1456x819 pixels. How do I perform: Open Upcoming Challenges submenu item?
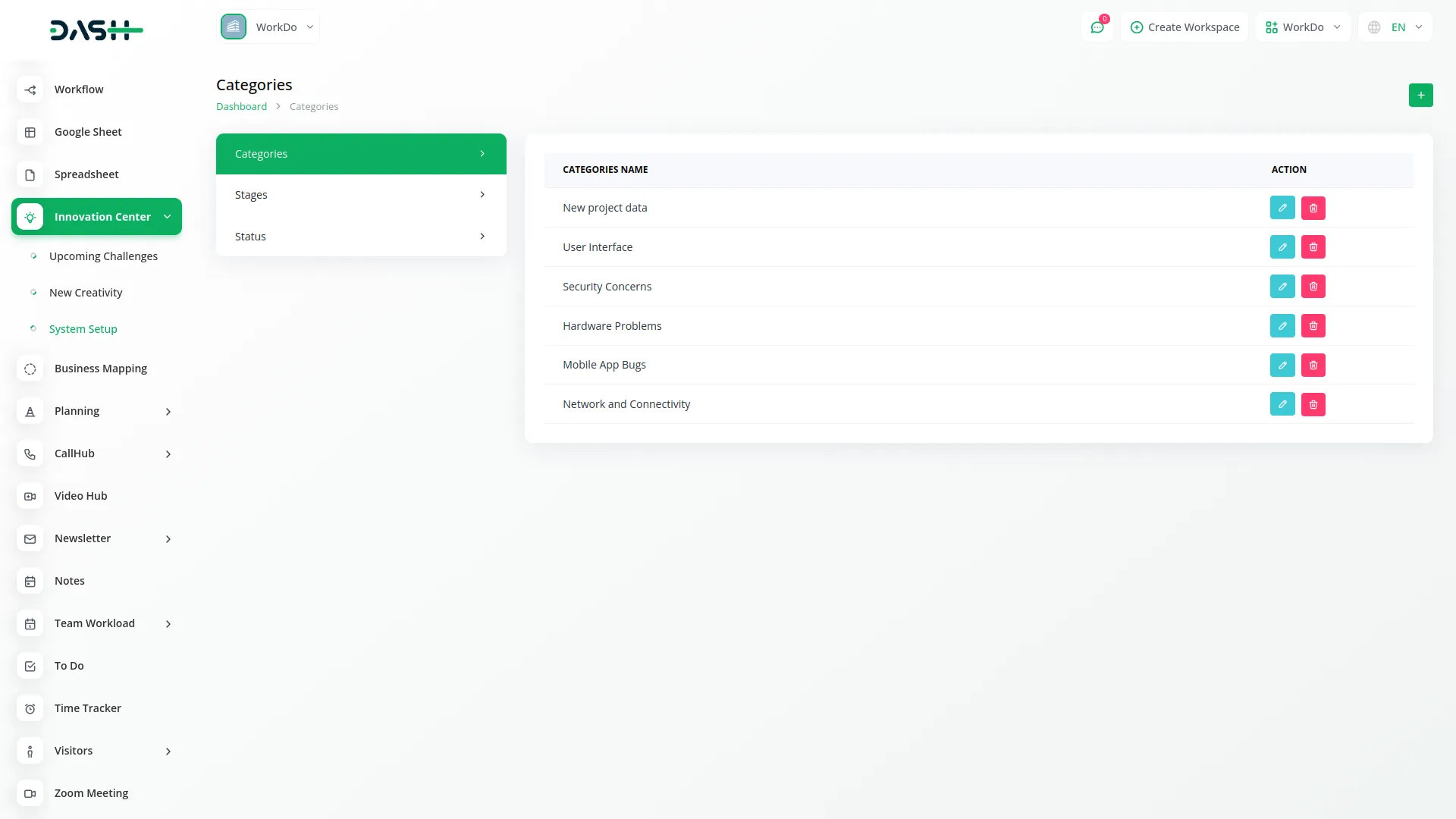(x=103, y=256)
